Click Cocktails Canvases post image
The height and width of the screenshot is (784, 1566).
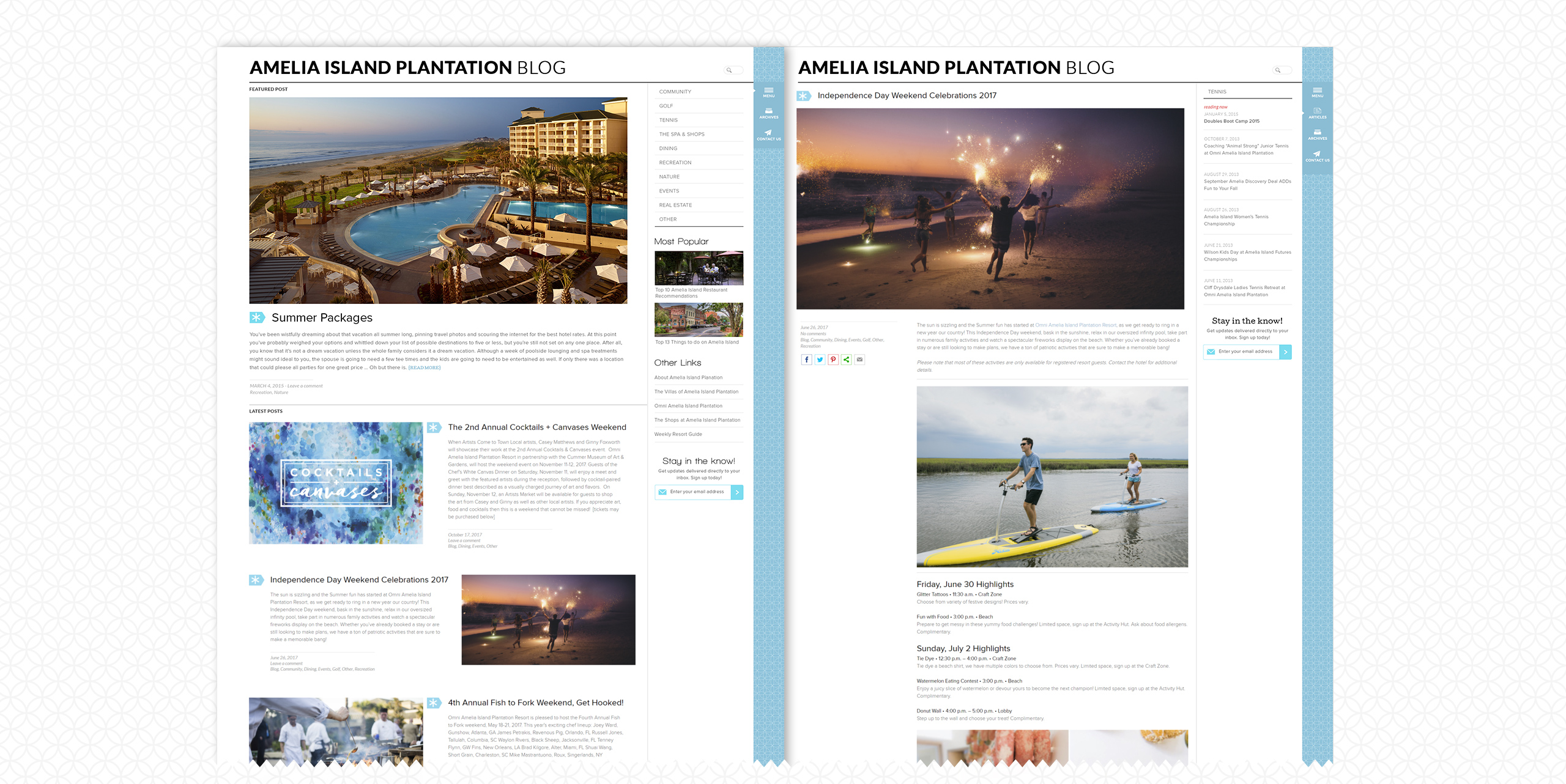click(x=336, y=483)
